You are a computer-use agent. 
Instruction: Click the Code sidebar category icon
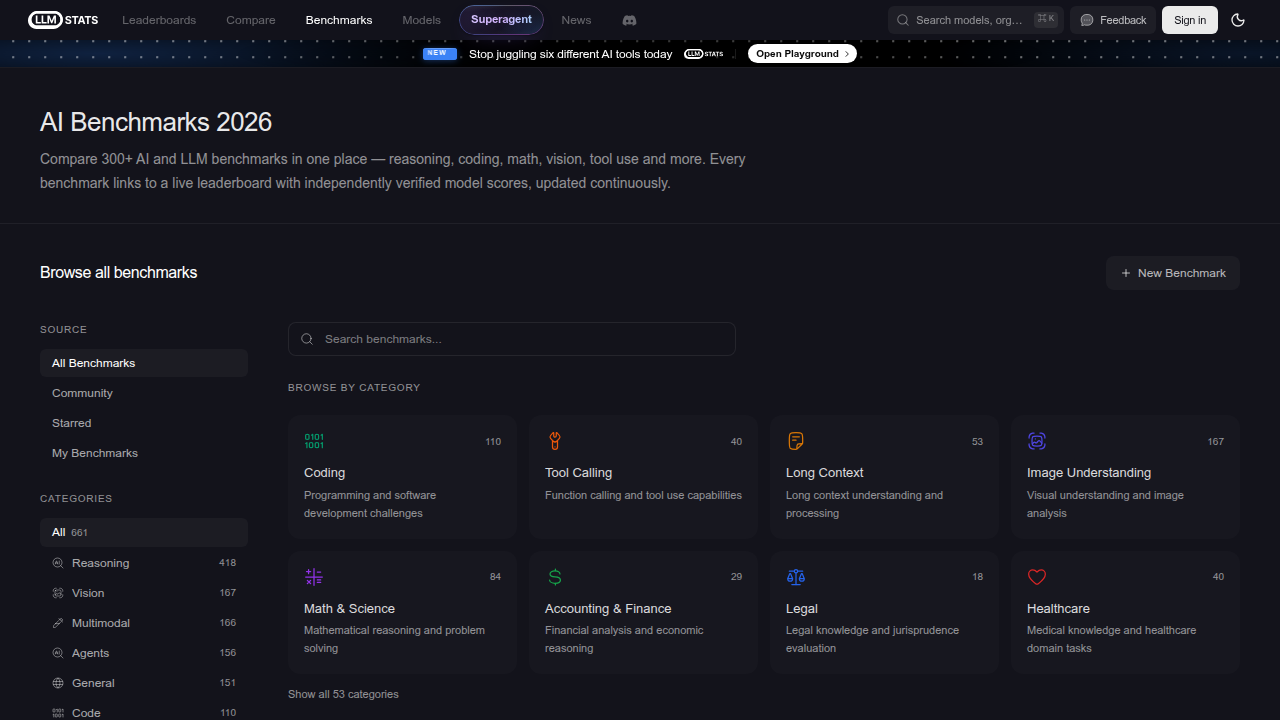coord(58,713)
